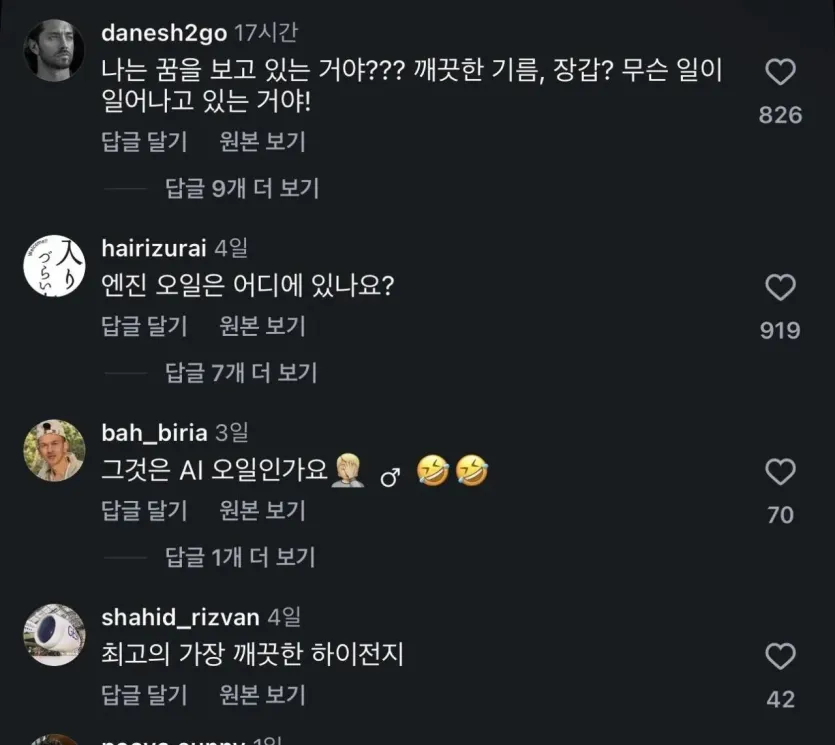Screen dimensions: 835x745
Task: Tap the heart on hairizurai's comment
Action: tap(780, 288)
